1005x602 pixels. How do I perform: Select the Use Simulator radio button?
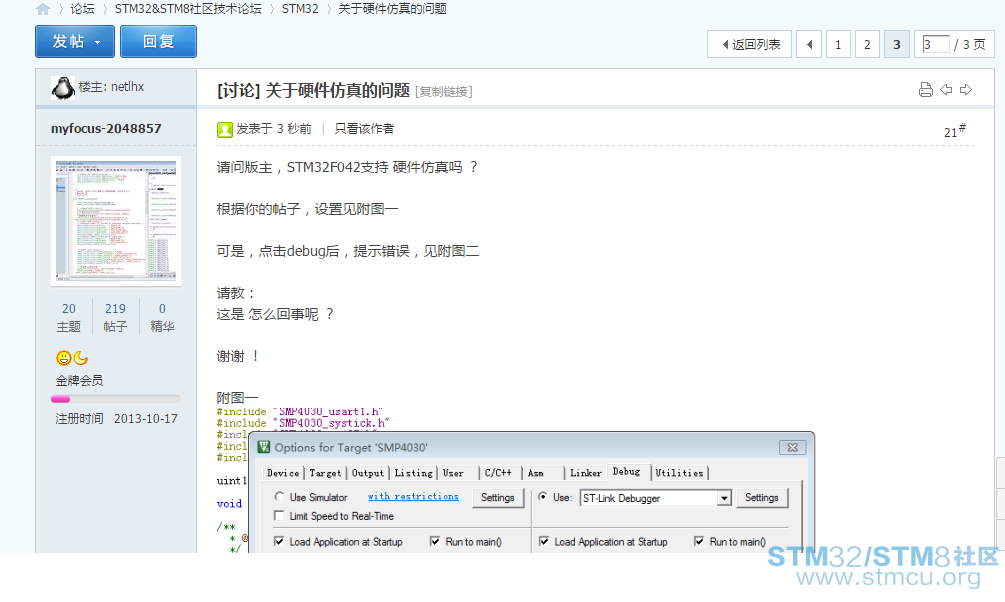click(279, 496)
